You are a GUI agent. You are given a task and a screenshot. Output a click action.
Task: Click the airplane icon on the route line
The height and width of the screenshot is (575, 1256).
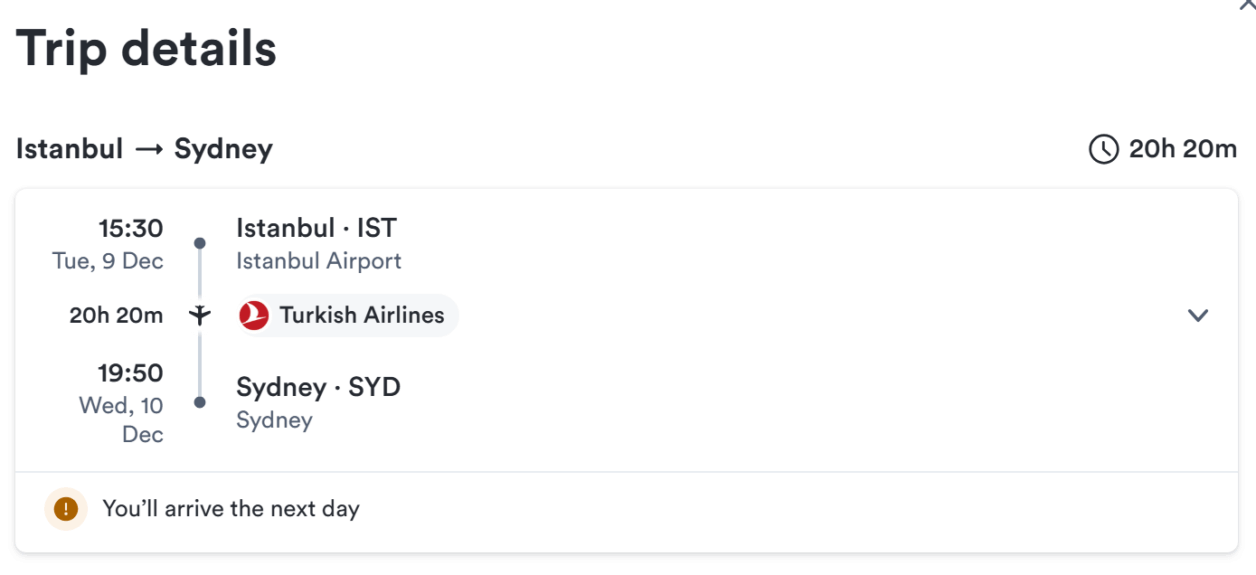200,315
